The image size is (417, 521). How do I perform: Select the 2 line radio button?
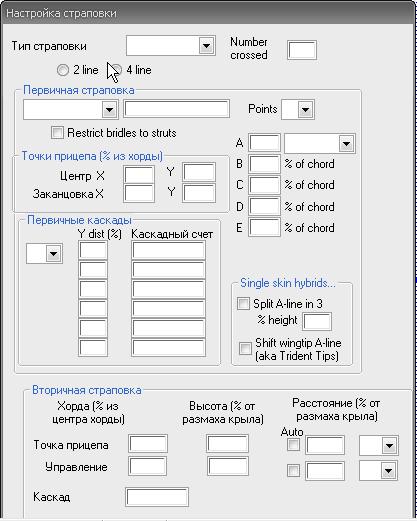(63, 70)
